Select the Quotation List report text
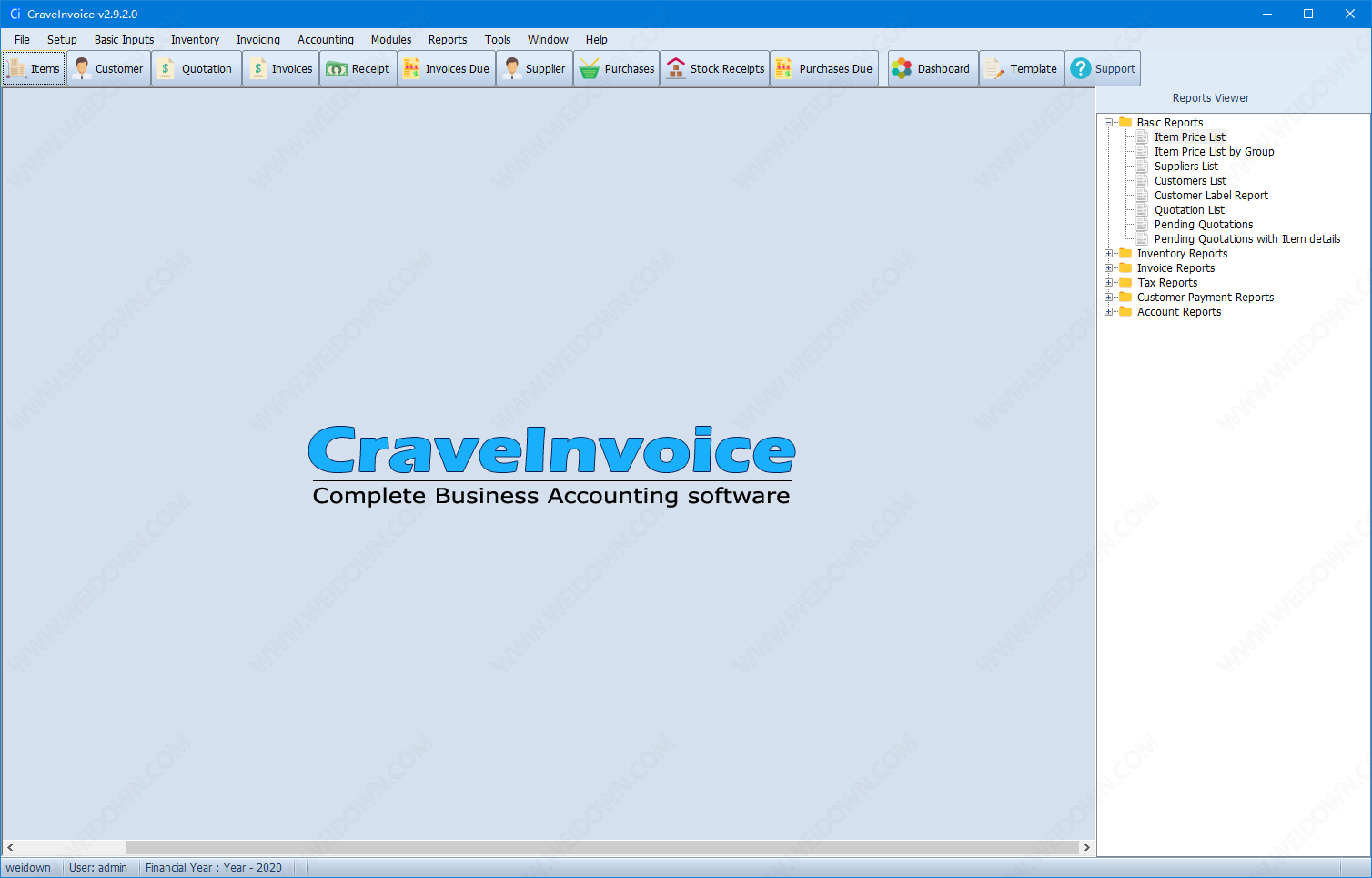The width and height of the screenshot is (1372, 878). pos(1189,210)
